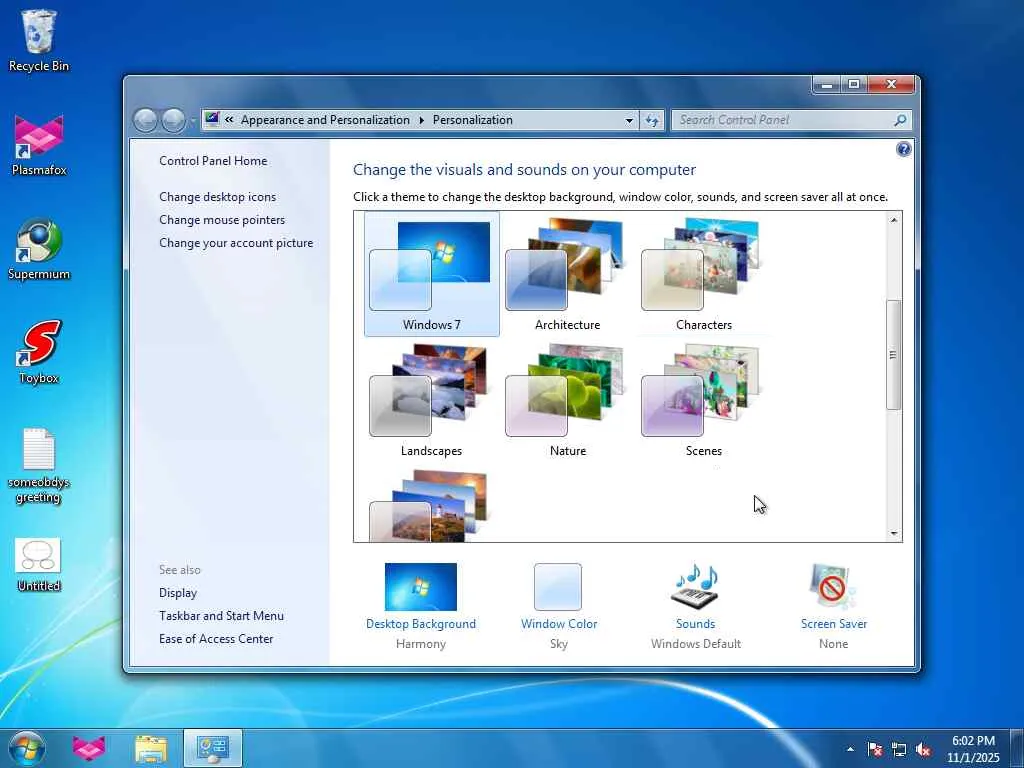Open Action Center flag tray icon

click(x=874, y=749)
